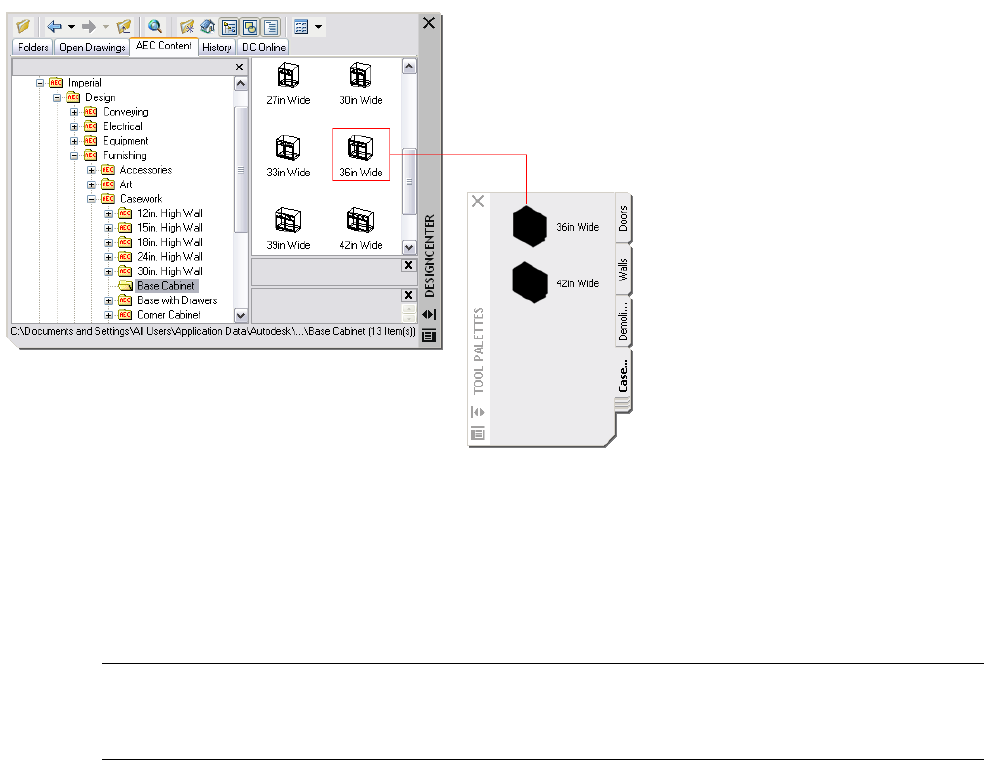Click content pane scrollbar down arrow
984x760 pixels.
(409, 247)
